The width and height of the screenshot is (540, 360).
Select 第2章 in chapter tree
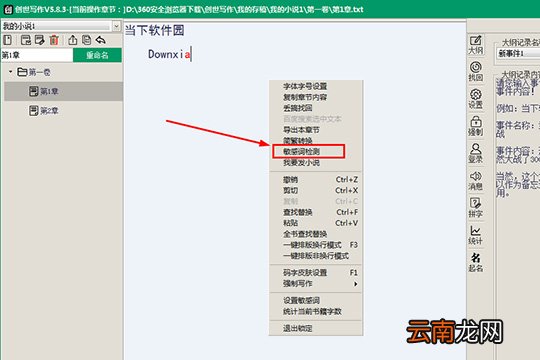(63, 111)
